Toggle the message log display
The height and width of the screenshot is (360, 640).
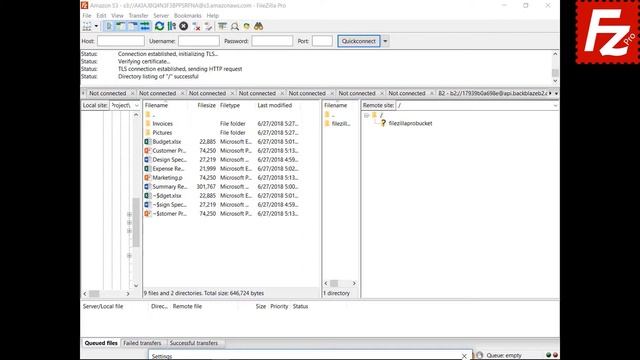pos(109,27)
